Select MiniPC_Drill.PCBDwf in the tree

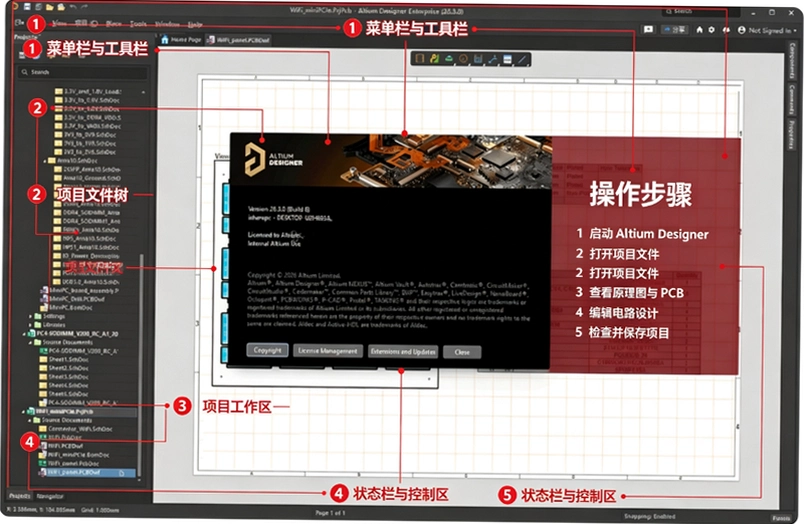coord(74,299)
